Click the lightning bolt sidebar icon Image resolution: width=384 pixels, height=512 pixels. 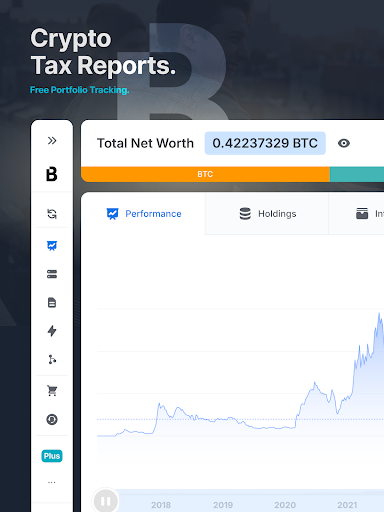[x=52, y=331]
